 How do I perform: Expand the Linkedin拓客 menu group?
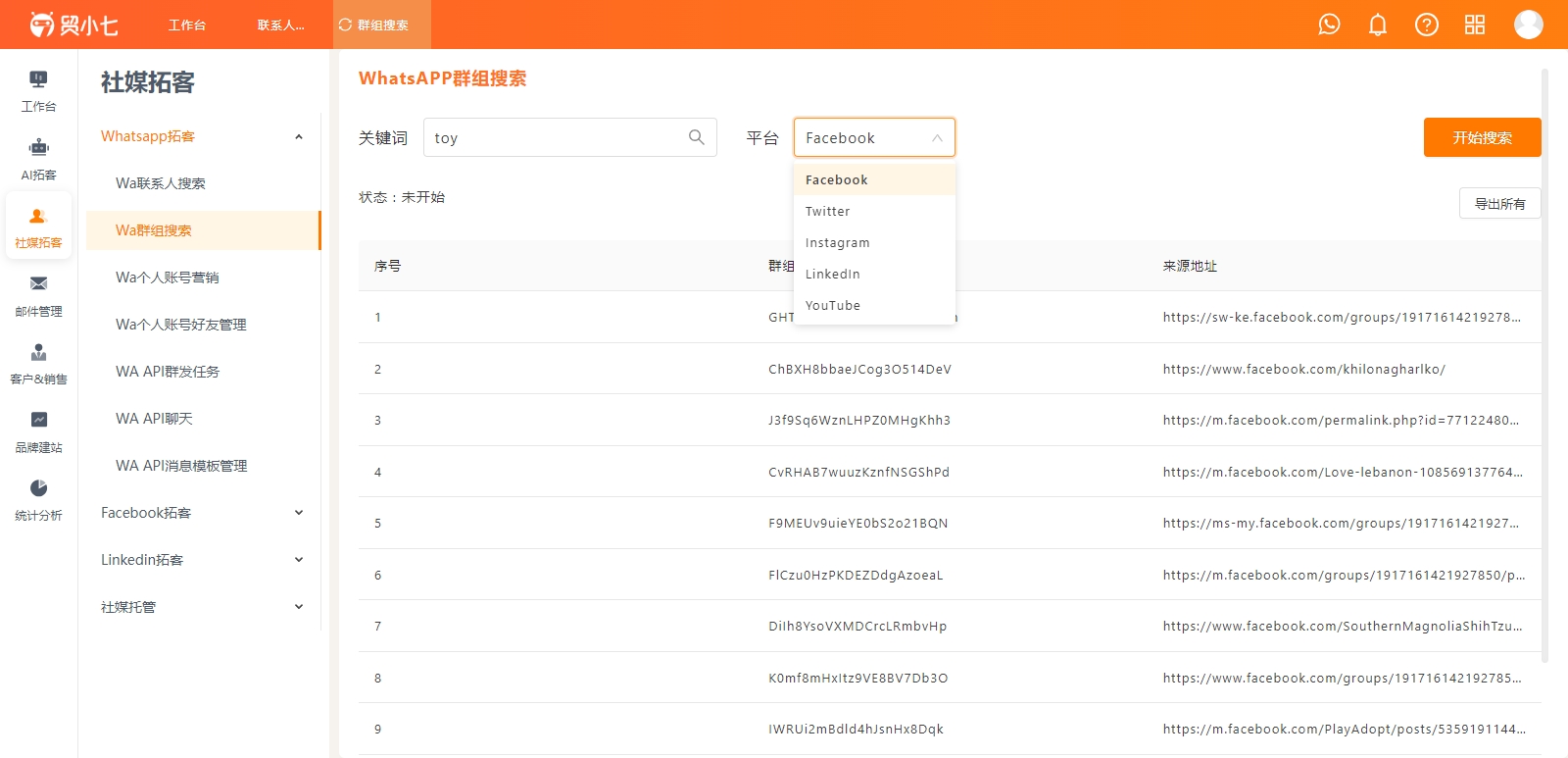[299, 560]
